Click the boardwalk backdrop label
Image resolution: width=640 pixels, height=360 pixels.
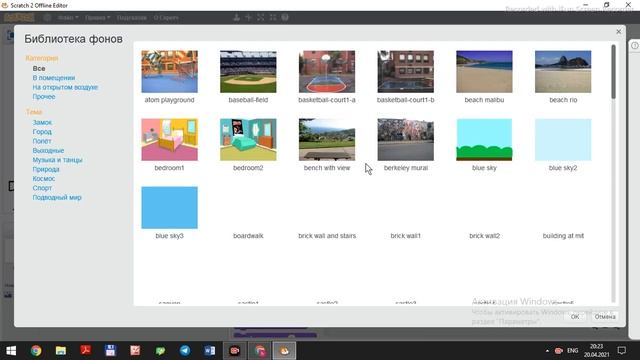248,236
